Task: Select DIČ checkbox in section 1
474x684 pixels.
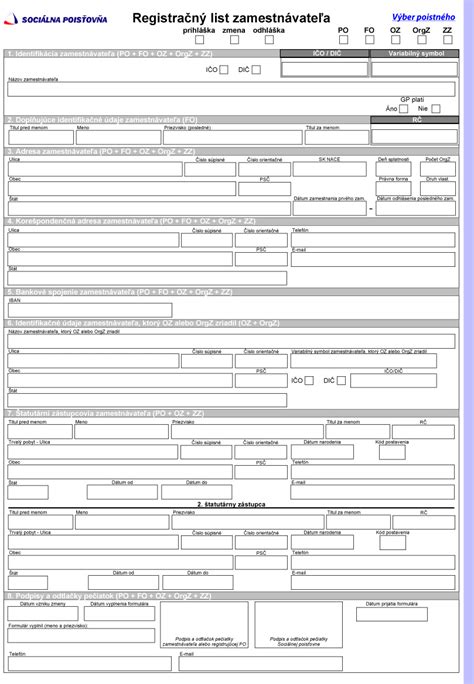Action: [x=256, y=70]
